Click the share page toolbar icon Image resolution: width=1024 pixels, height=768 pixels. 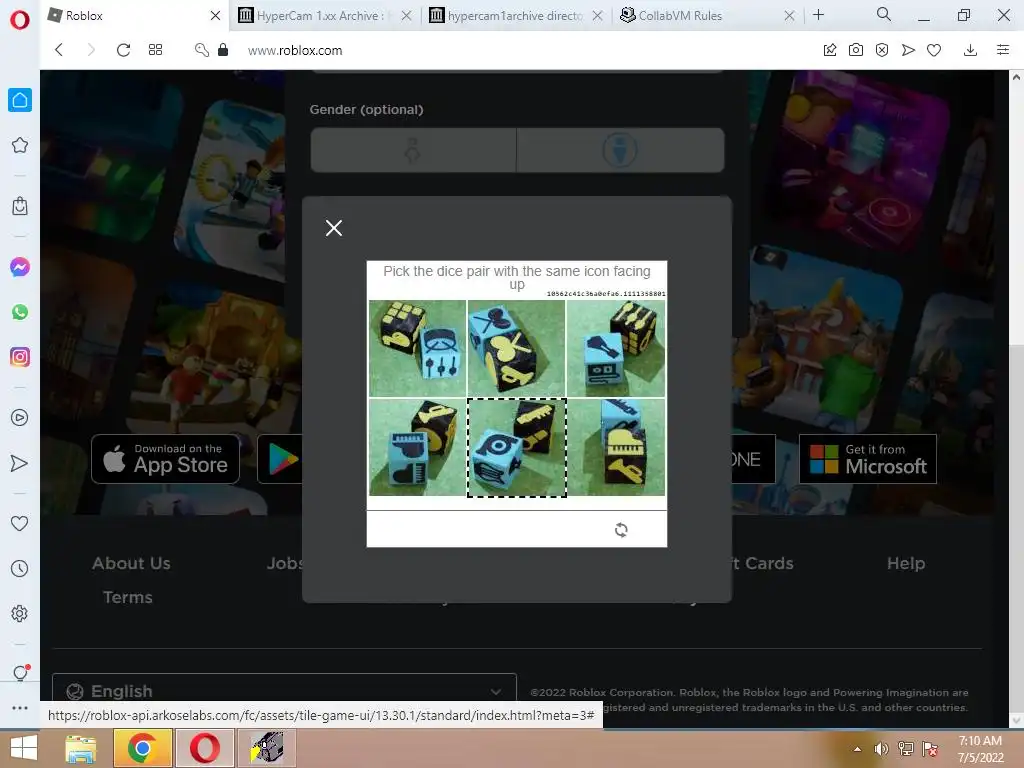click(830, 50)
